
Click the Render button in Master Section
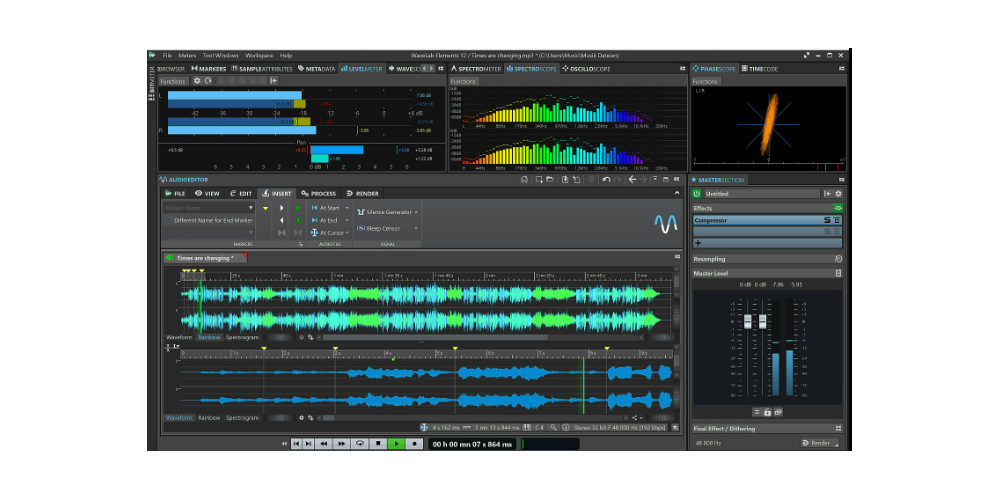click(820, 443)
